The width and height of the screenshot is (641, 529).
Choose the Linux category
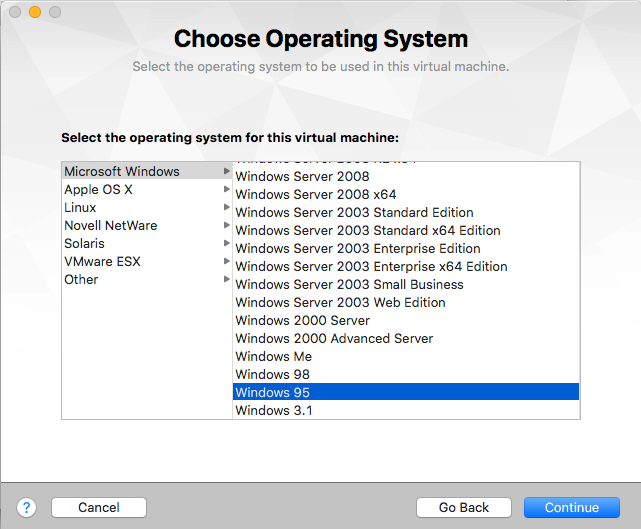[x=80, y=207]
